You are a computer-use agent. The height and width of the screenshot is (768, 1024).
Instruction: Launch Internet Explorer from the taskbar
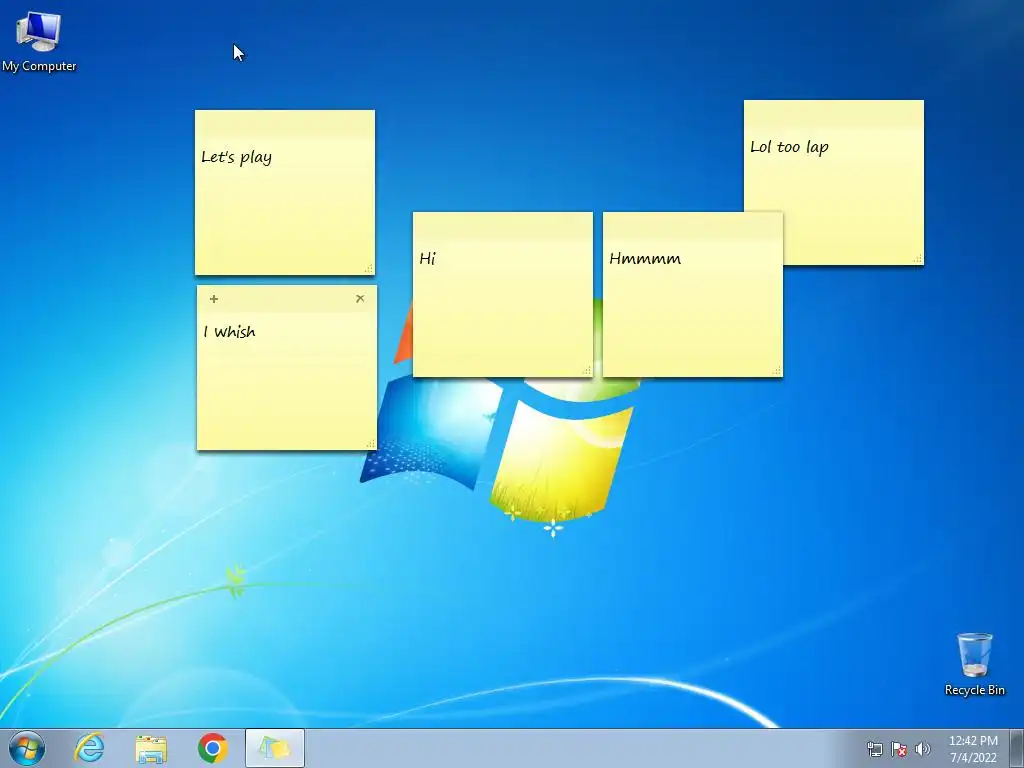(x=89, y=748)
